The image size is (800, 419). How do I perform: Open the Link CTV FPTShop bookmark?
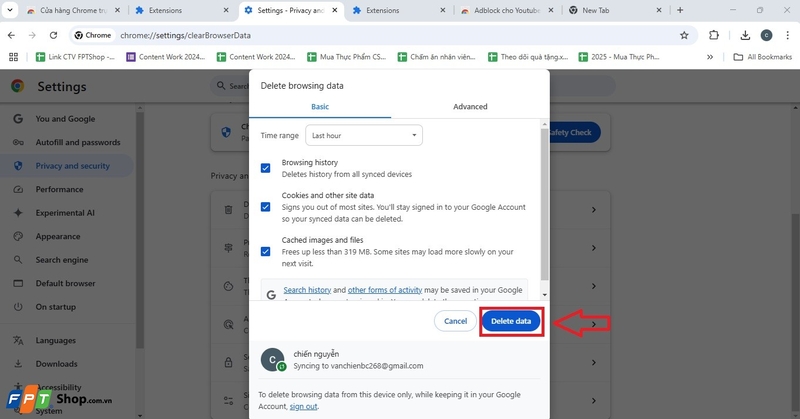tap(76, 57)
